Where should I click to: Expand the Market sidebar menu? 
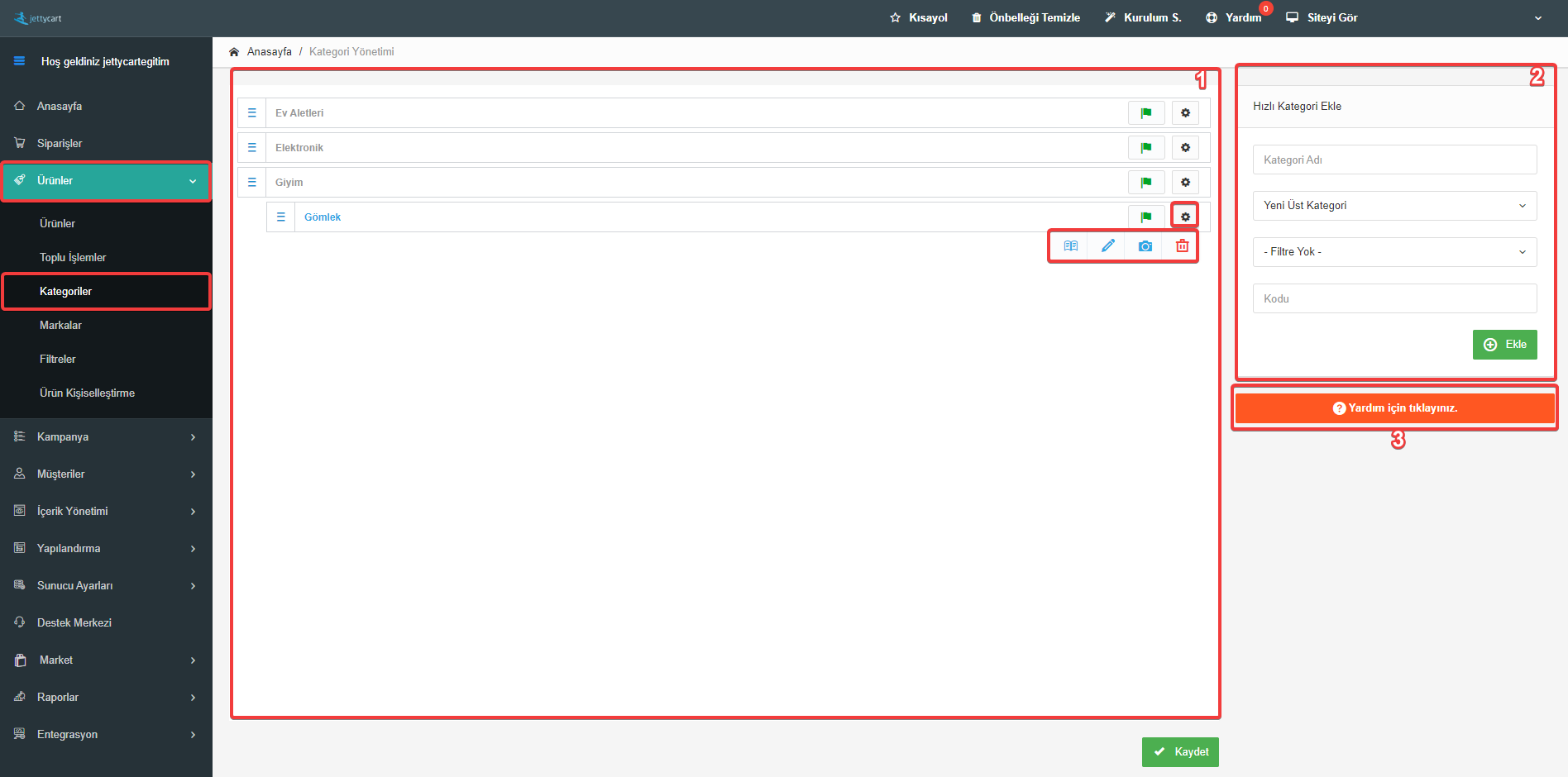point(106,660)
